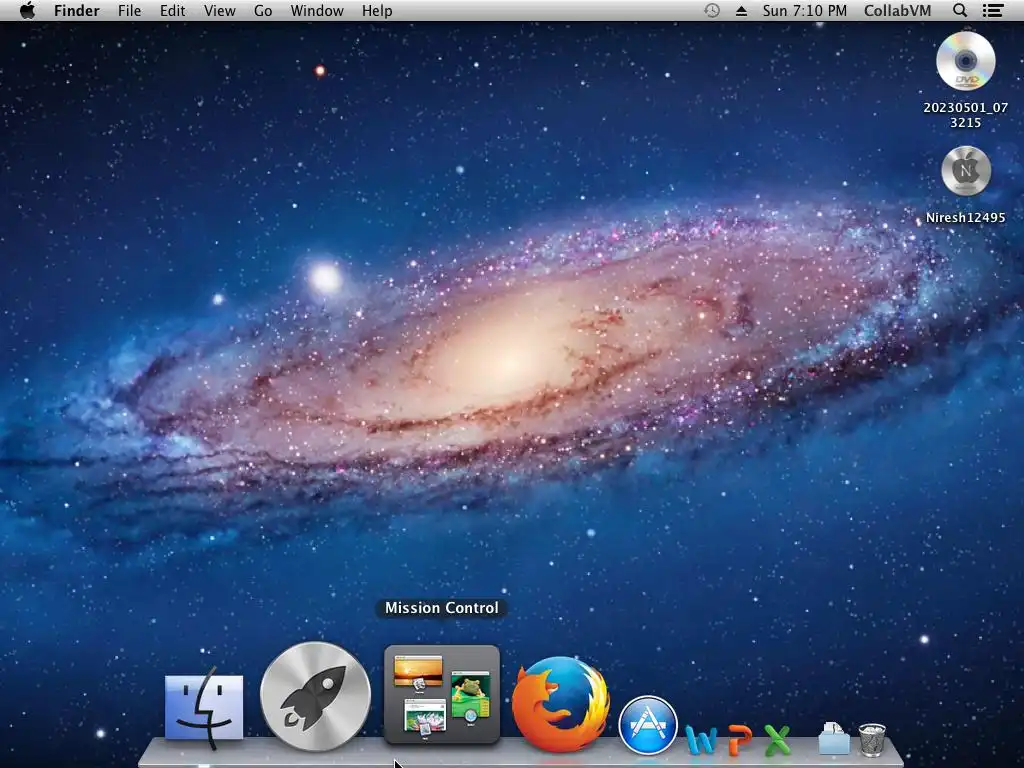Click the Time Machine menu bar icon
The height and width of the screenshot is (768, 1024).
[x=712, y=10]
